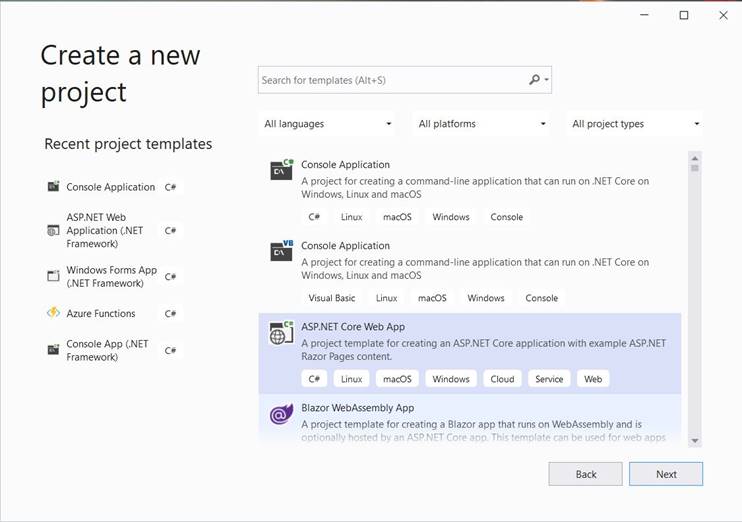Image resolution: width=742 pixels, height=522 pixels.
Task: Click the recent Windows Forms App icon
Action: coord(53,276)
